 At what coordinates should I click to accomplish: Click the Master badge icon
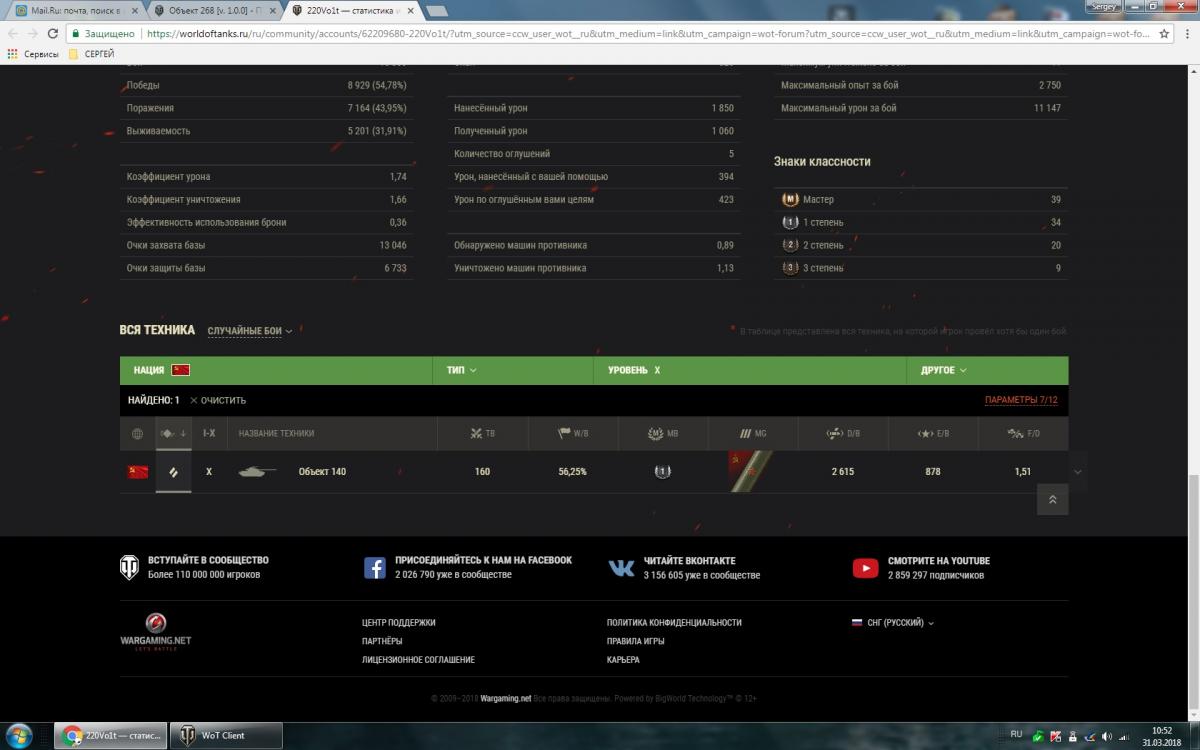pos(790,199)
